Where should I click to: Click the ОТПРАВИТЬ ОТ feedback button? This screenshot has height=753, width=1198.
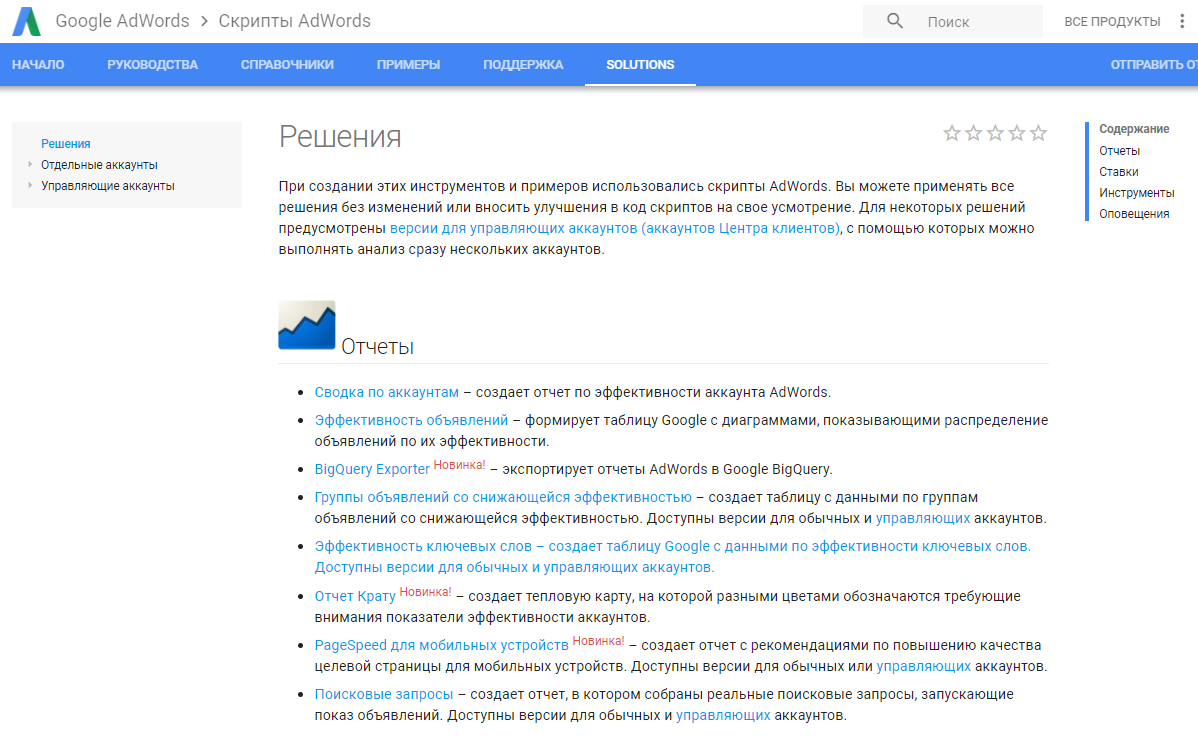click(x=1154, y=65)
